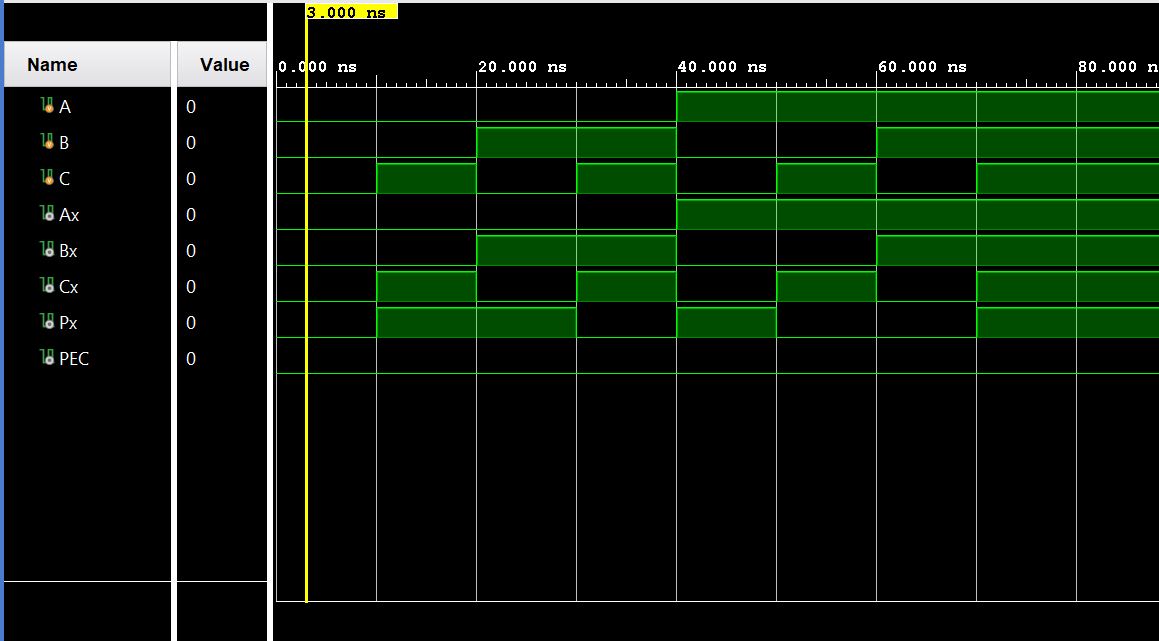Screen dimensions: 1159x641
Task: Select the value cell in row A
Action: [x=191, y=107]
